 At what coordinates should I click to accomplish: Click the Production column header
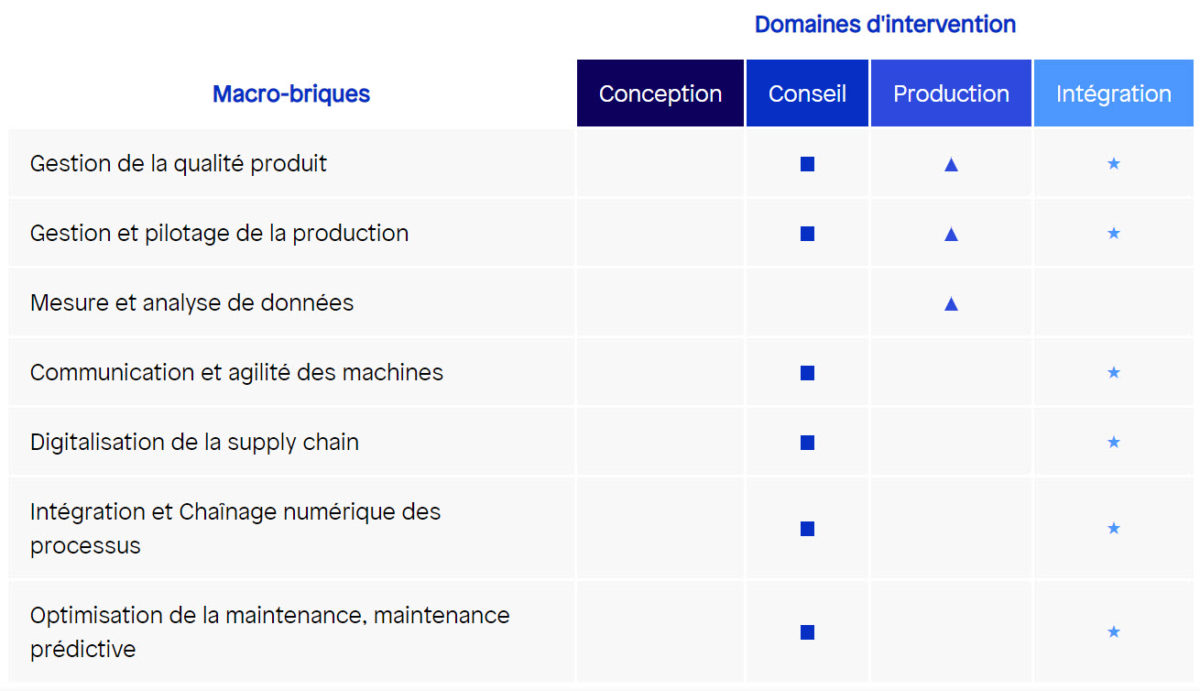tap(951, 94)
